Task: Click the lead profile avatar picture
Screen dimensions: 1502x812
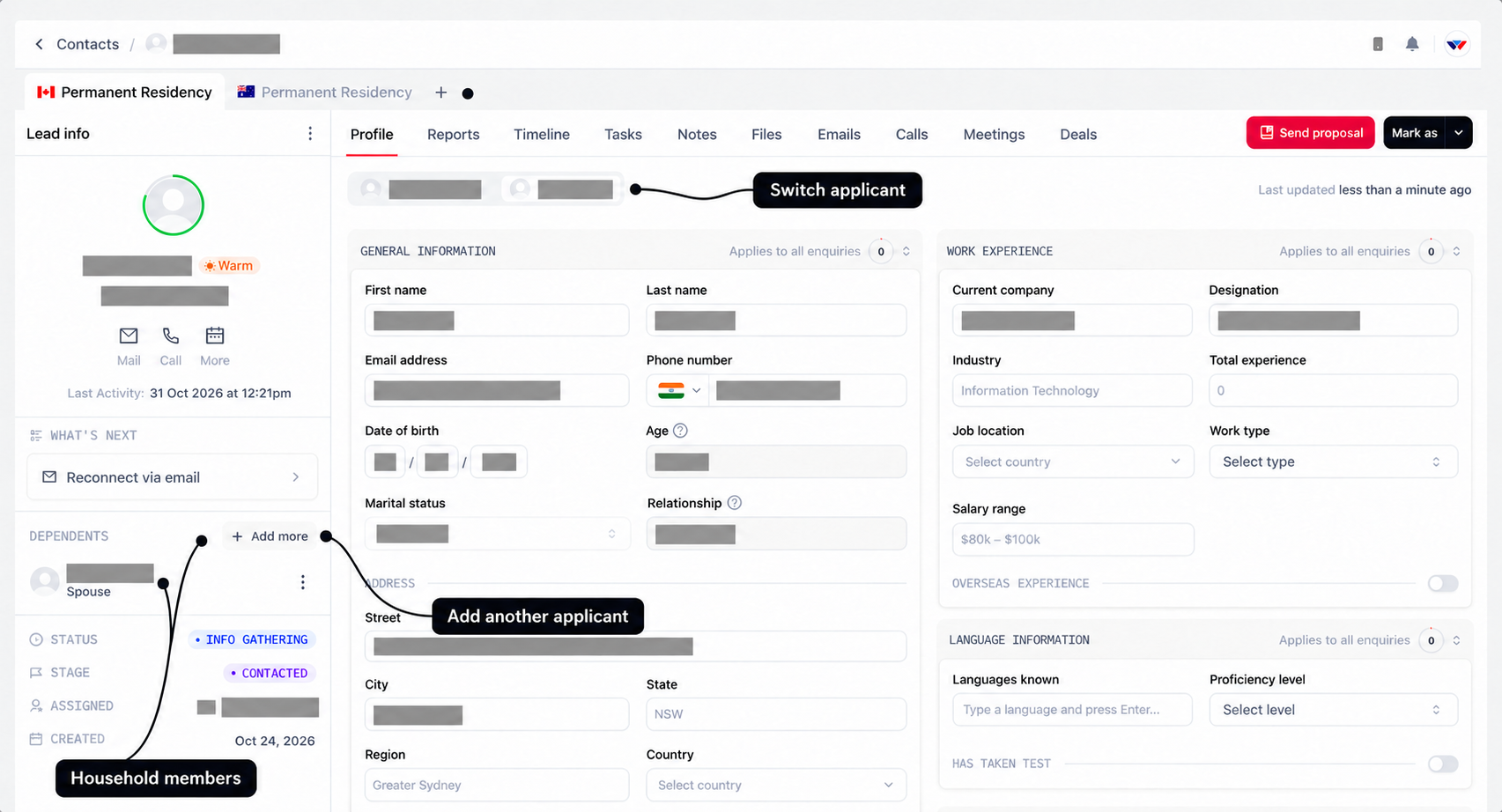Action: [174, 205]
